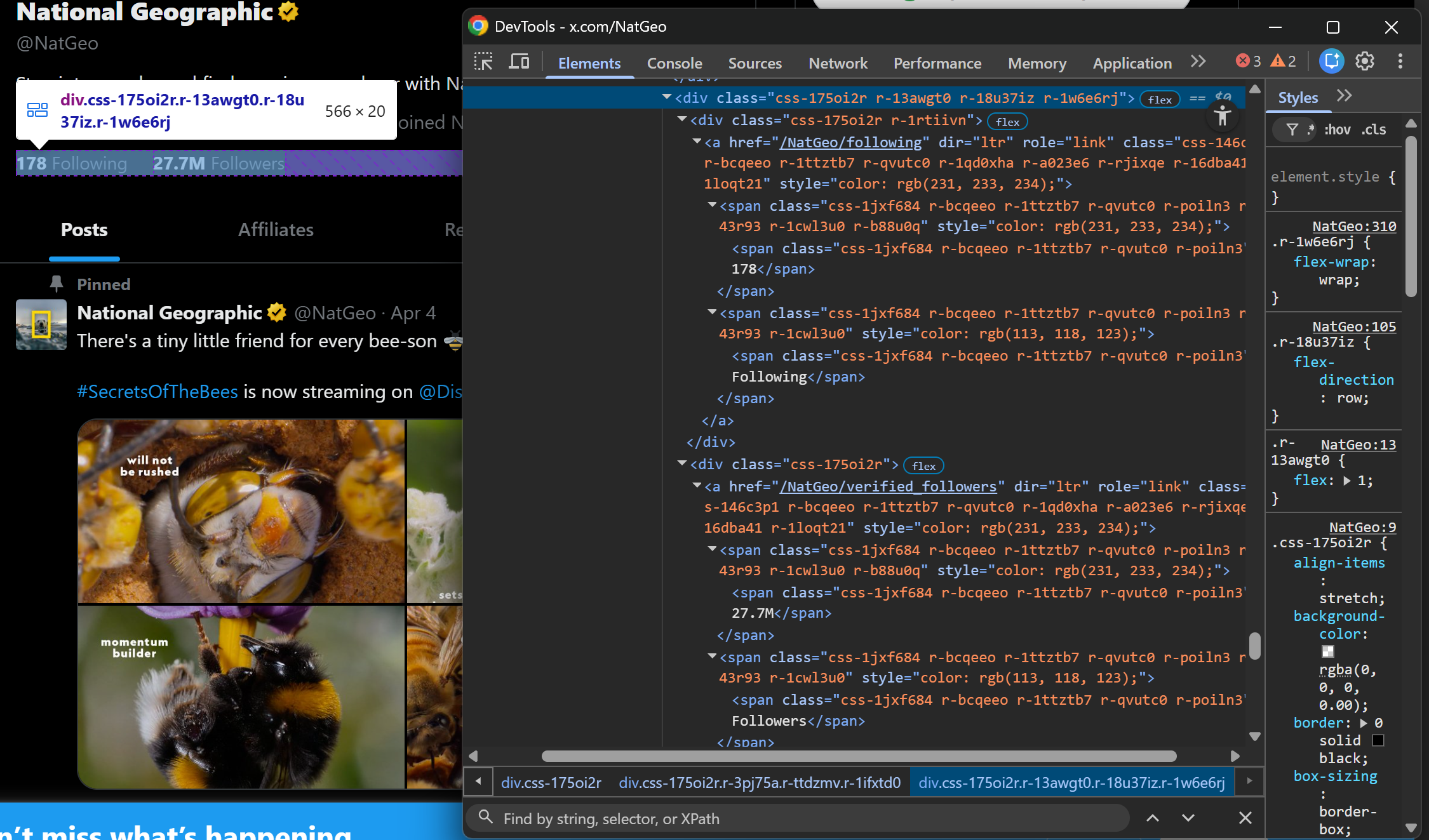
Task: Select div.css-175oi2r breadcrumb
Action: tap(551, 782)
